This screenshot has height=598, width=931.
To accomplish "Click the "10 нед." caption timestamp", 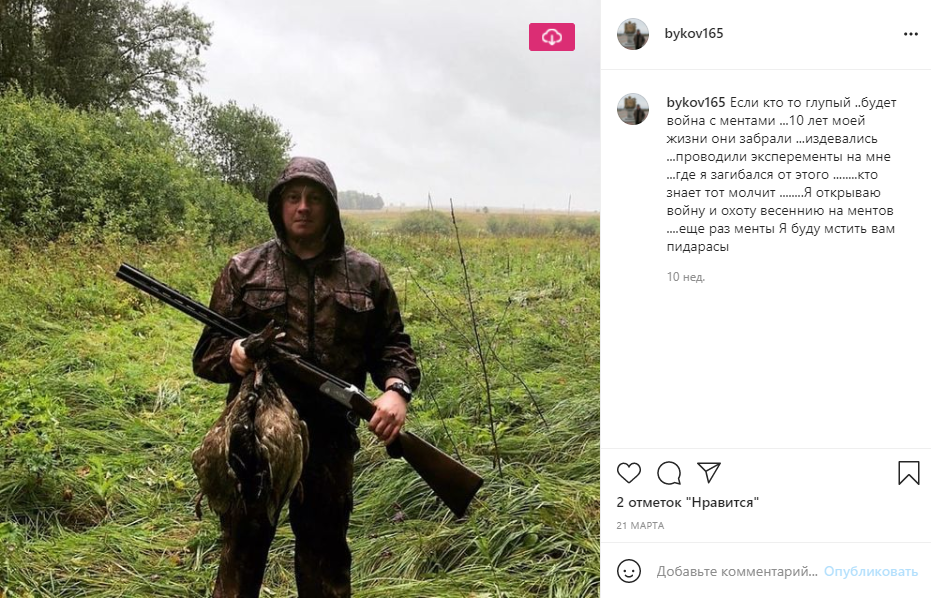I will tap(686, 277).
